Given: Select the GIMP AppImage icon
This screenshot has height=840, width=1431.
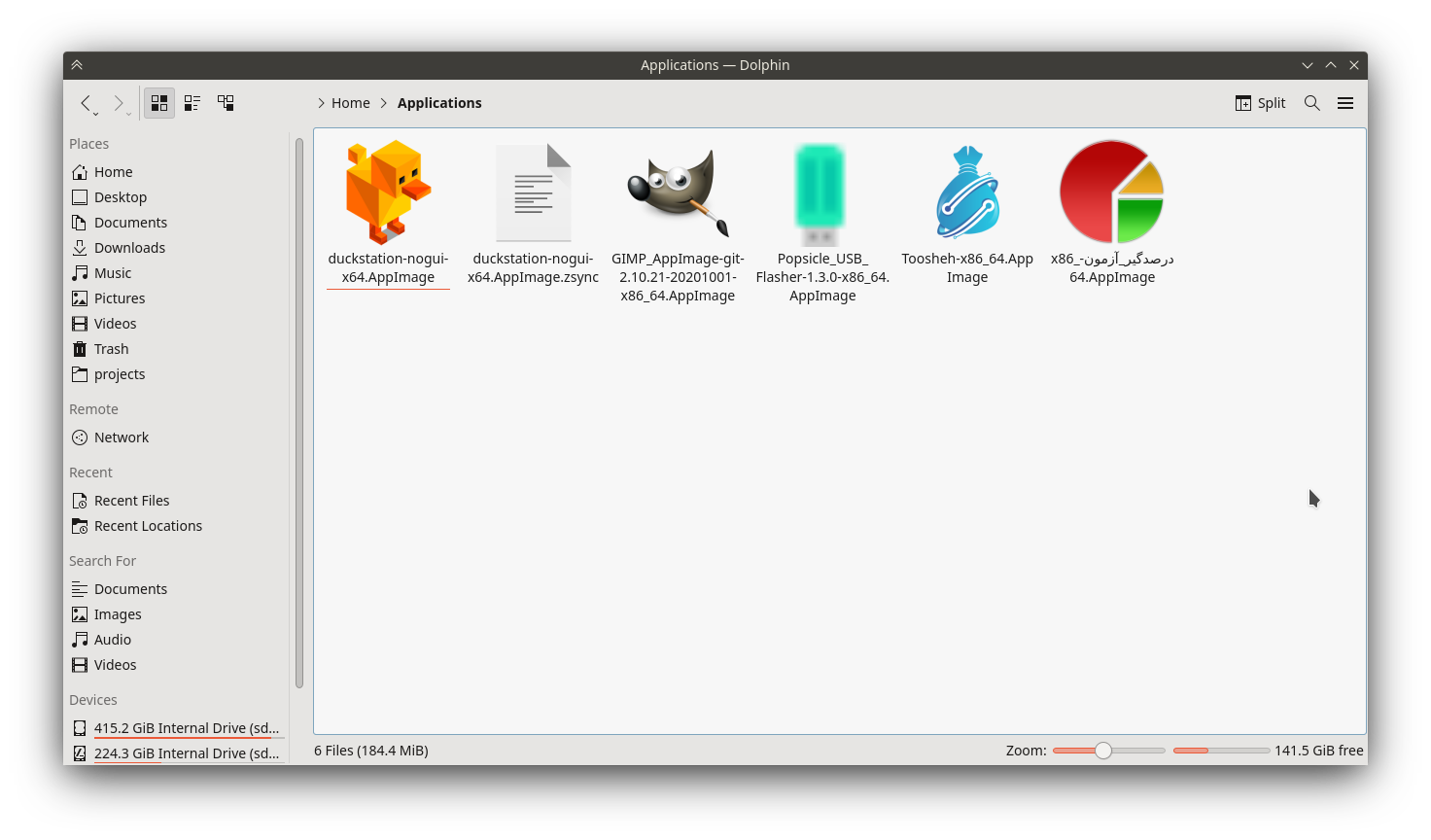Looking at the screenshot, I should pos(679,192).
